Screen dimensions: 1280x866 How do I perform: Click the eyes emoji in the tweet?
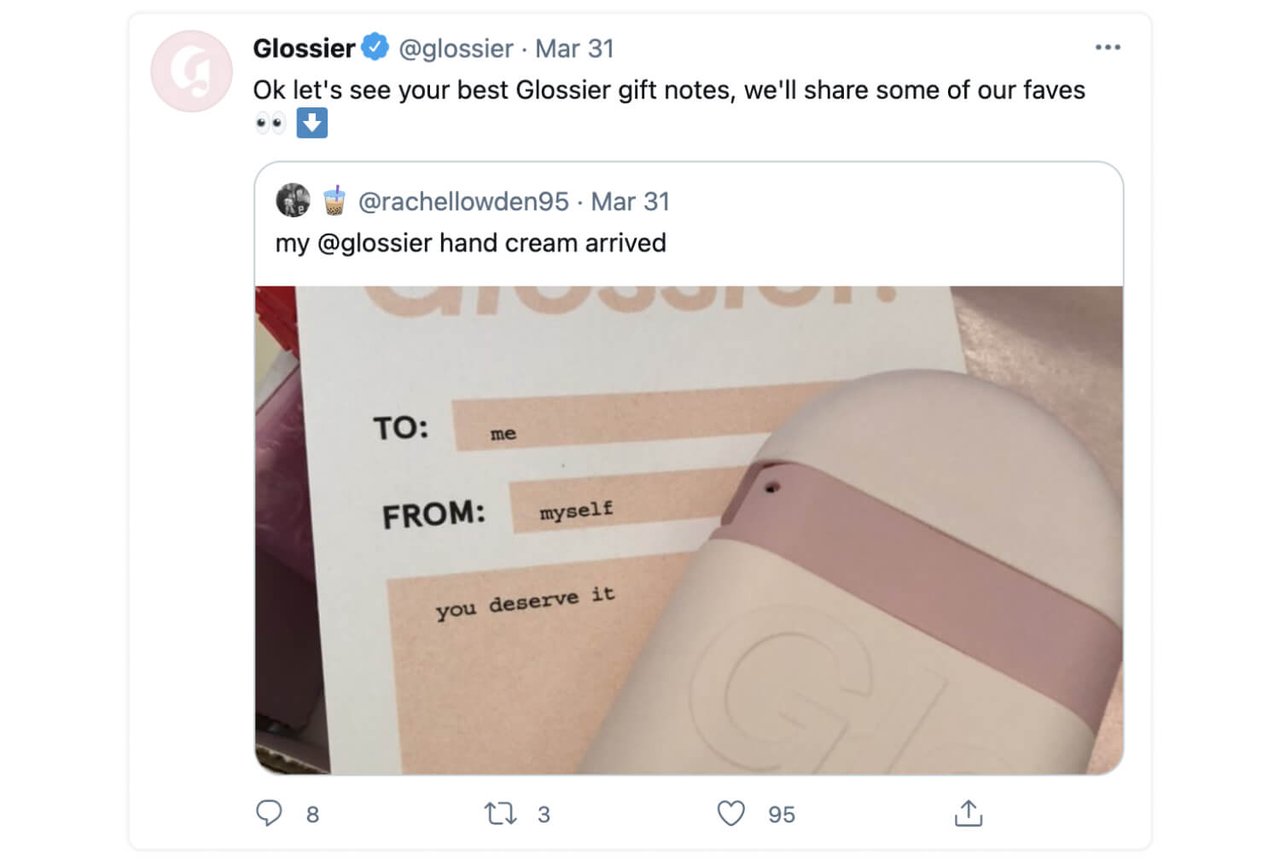pyautogui.click(x=270, y=123)
